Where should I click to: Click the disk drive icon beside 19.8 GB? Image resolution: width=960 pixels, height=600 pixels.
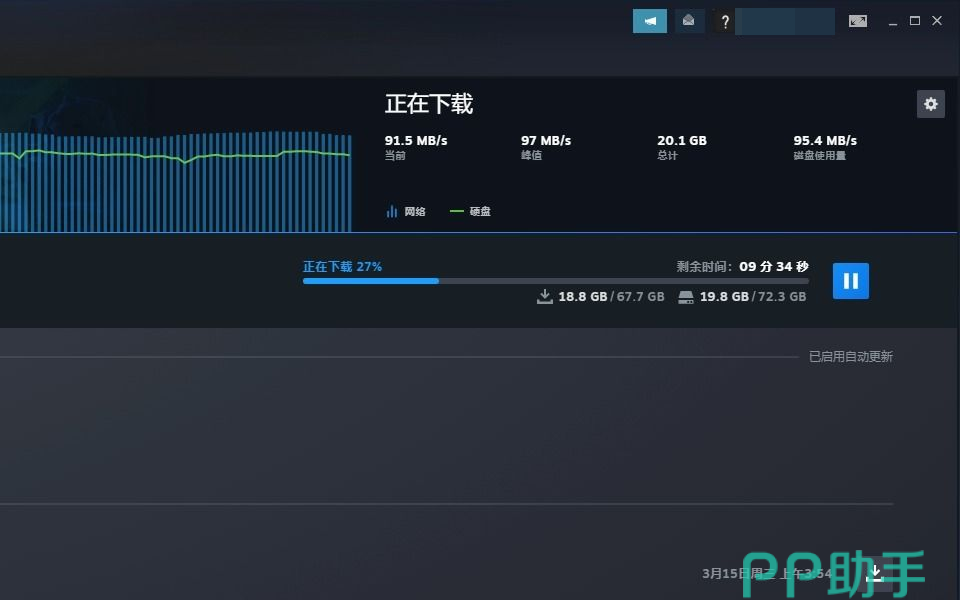pos(686,297)
